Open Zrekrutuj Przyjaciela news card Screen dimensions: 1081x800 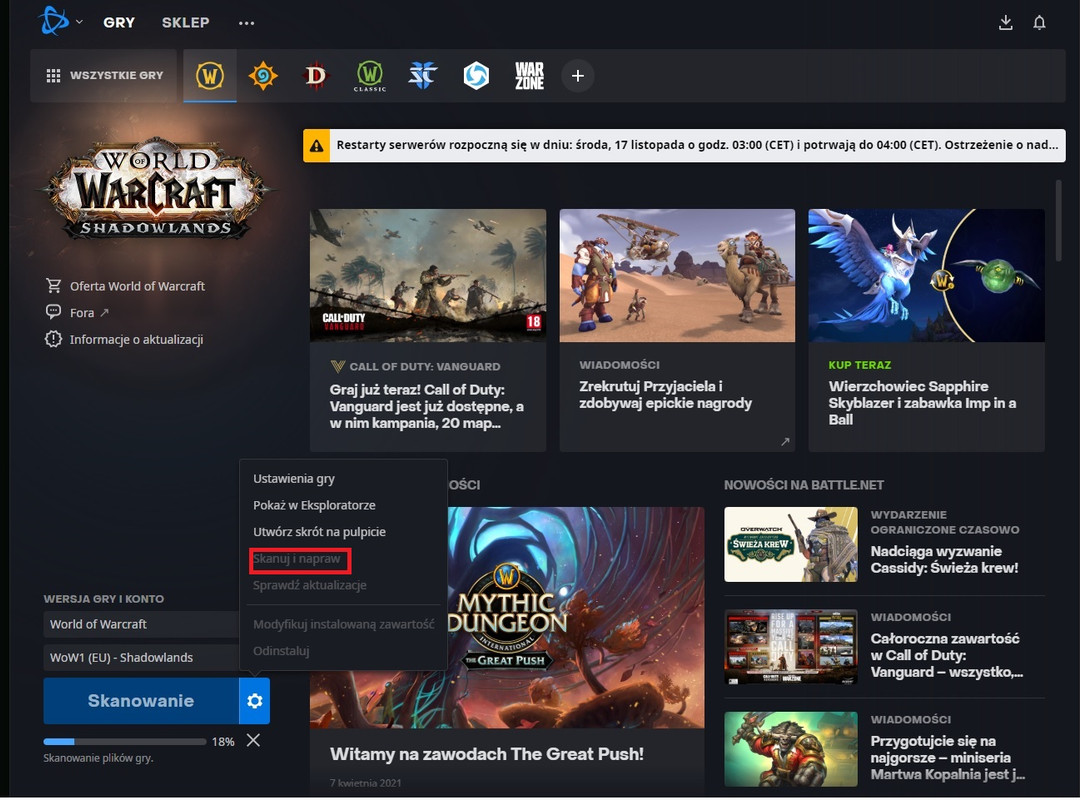point(677,330)
